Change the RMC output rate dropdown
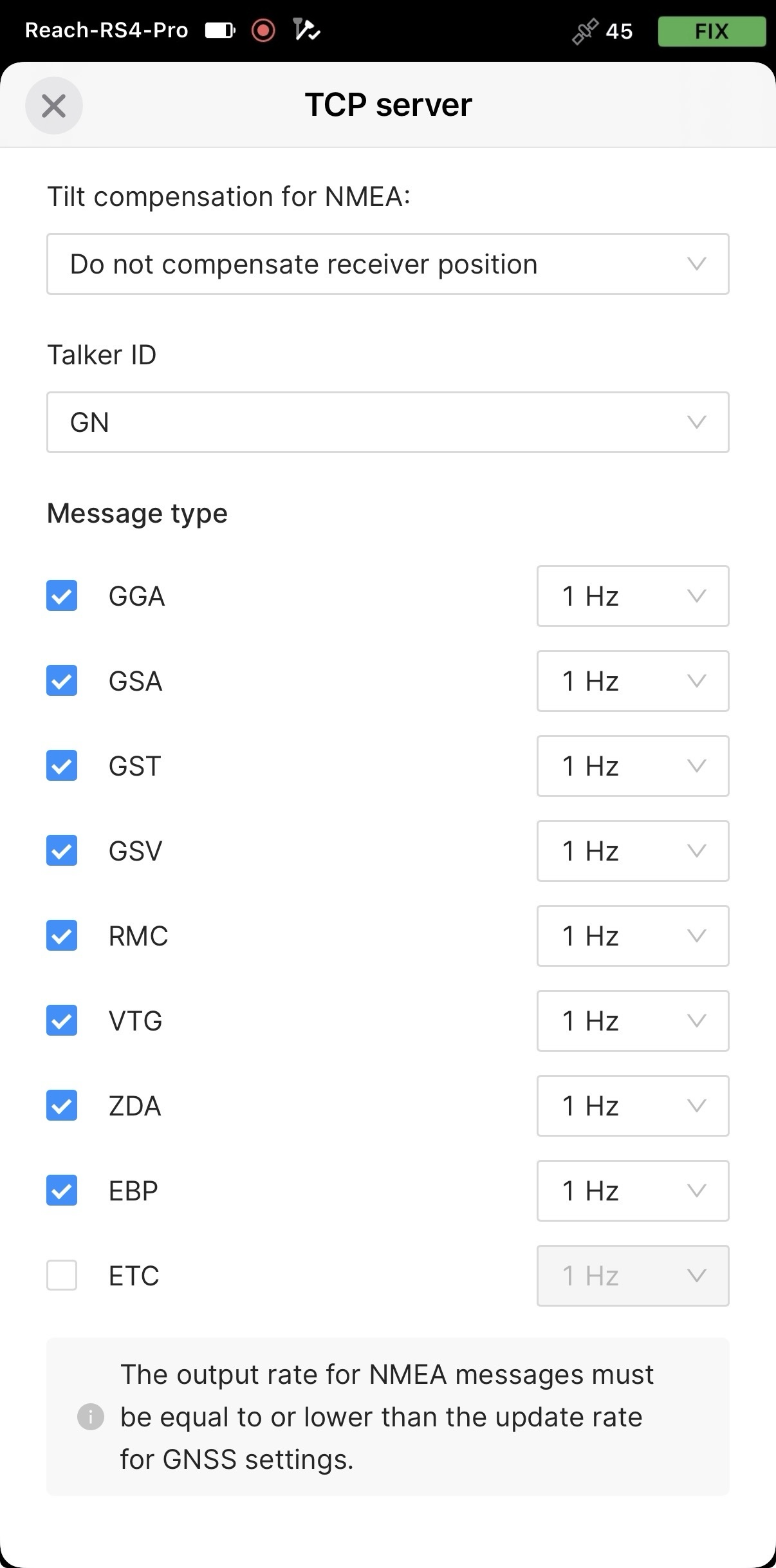Image resolution: width=776 pixels, height=1568 pixels. 633,936
